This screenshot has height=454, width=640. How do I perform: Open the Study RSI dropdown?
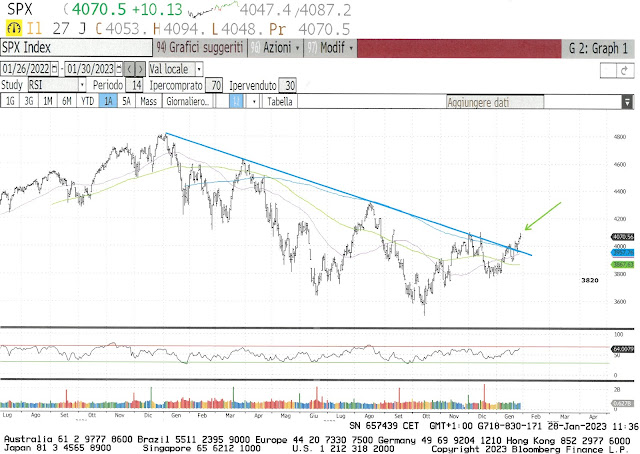coord(57,85)
